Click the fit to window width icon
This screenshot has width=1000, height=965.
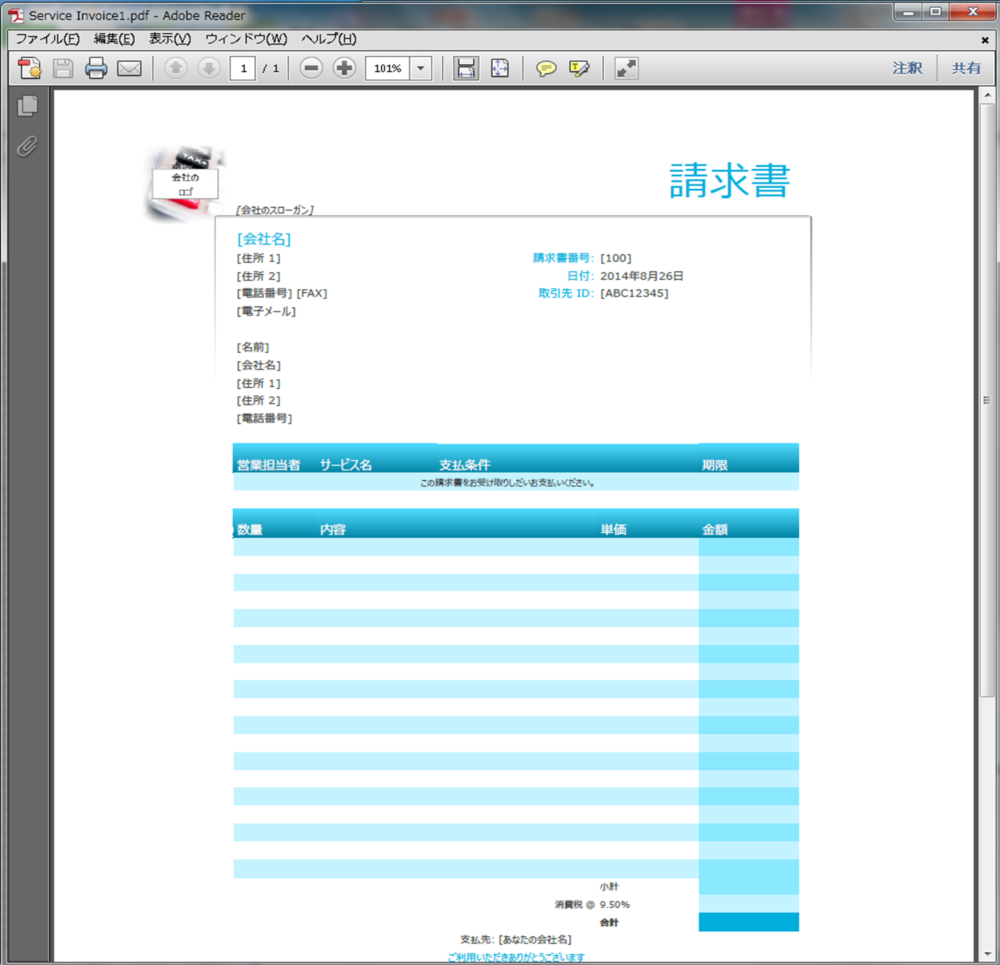click(466, 68)
